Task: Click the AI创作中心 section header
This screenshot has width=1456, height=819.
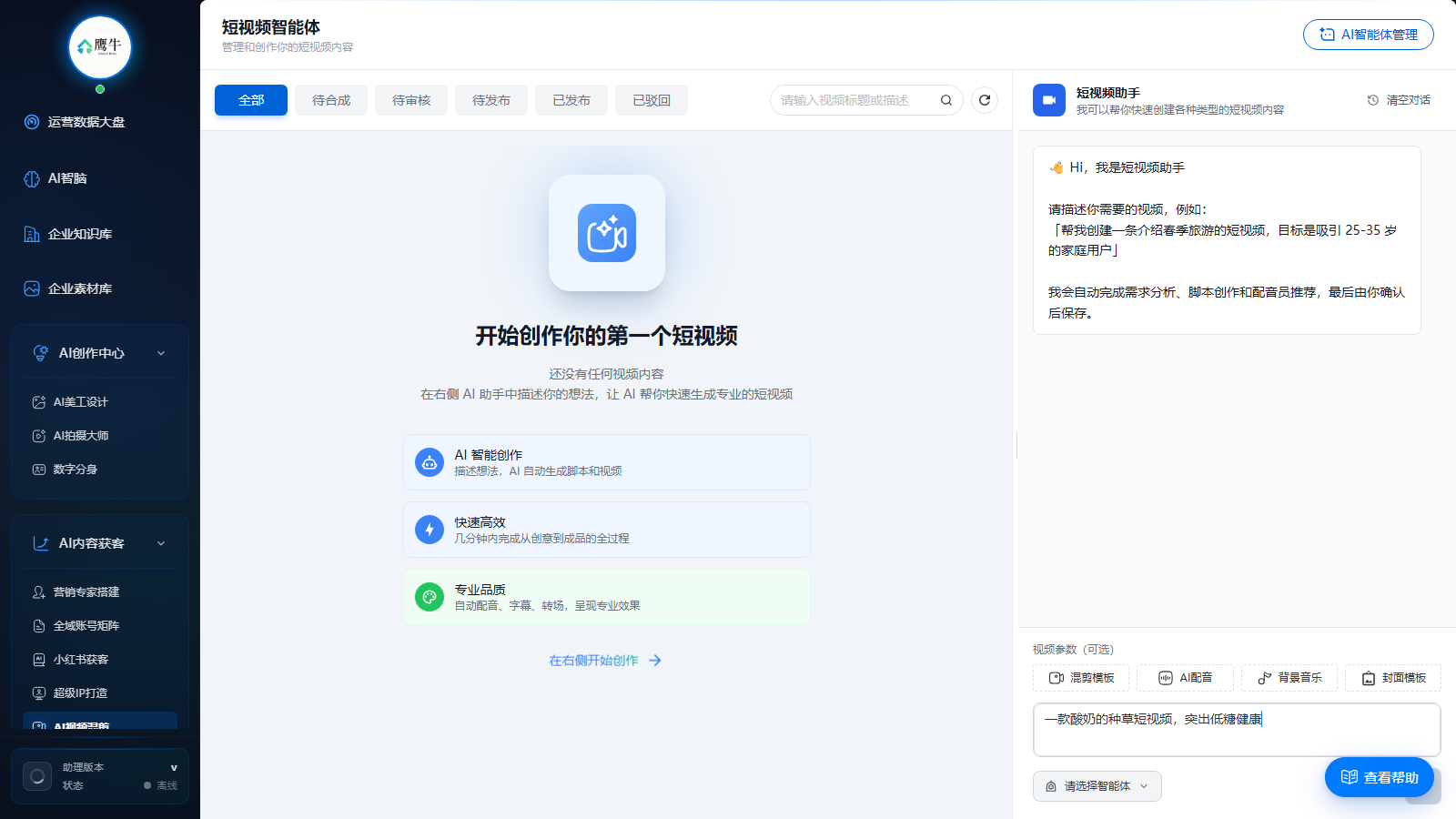Action: pyautogui.click(x=100, y=353)
